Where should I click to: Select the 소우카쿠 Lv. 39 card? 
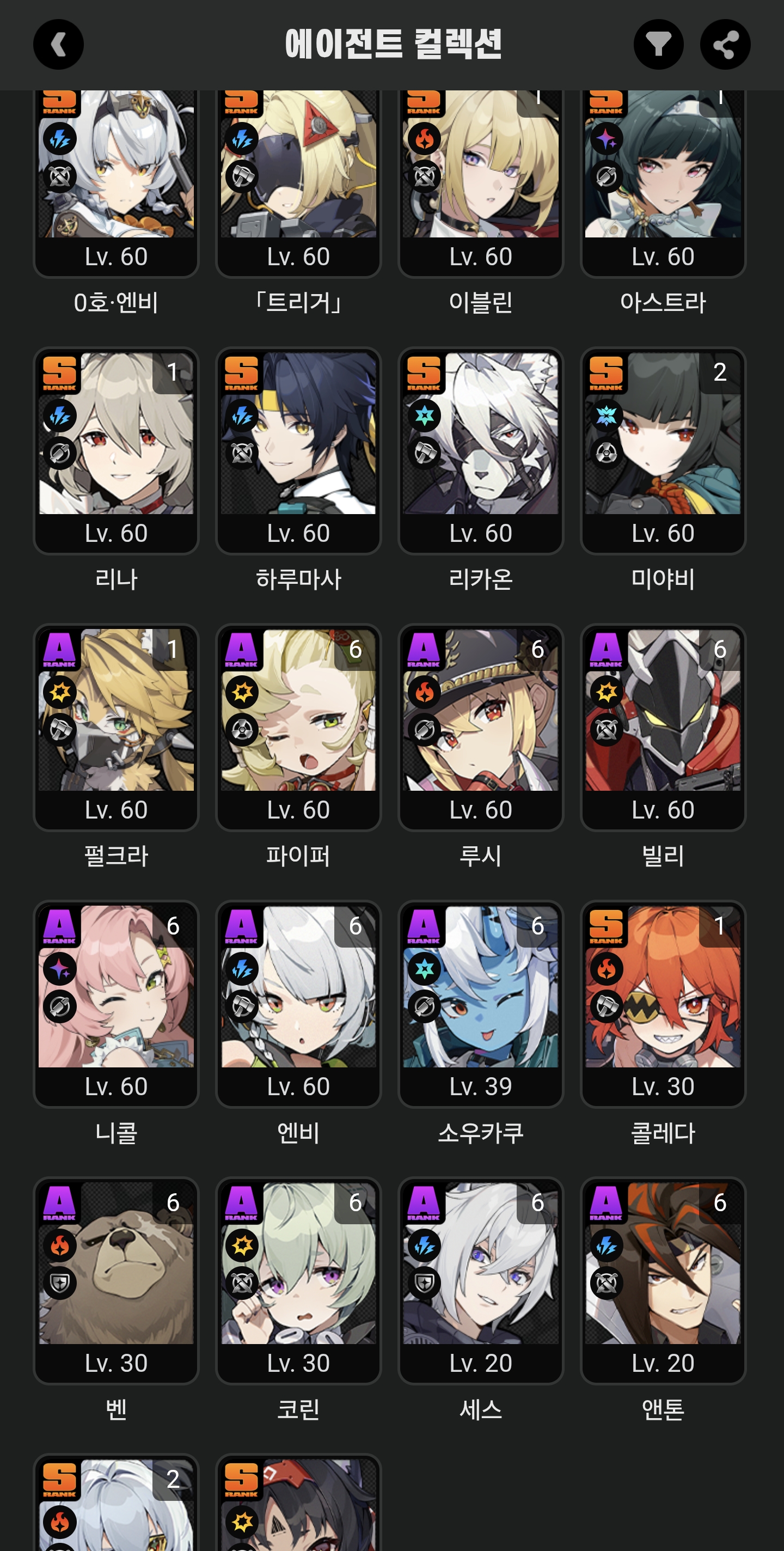pos(481,1004)
